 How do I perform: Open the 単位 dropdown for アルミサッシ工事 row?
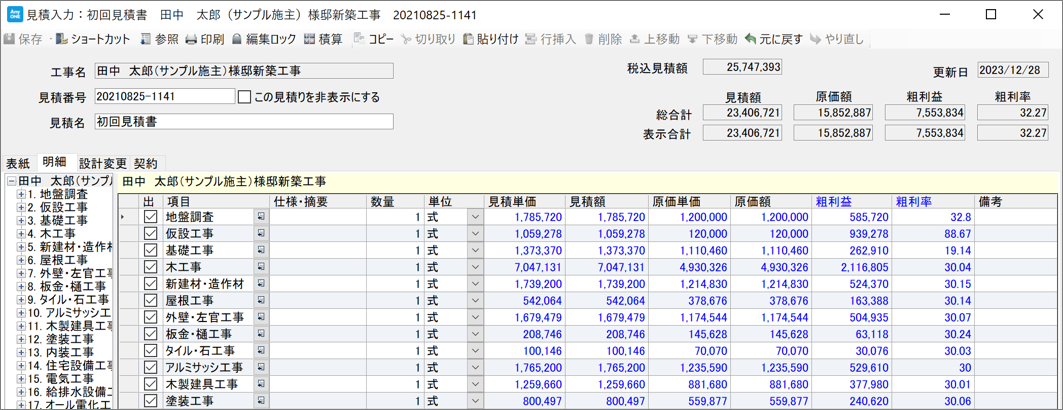pos(475,368)
